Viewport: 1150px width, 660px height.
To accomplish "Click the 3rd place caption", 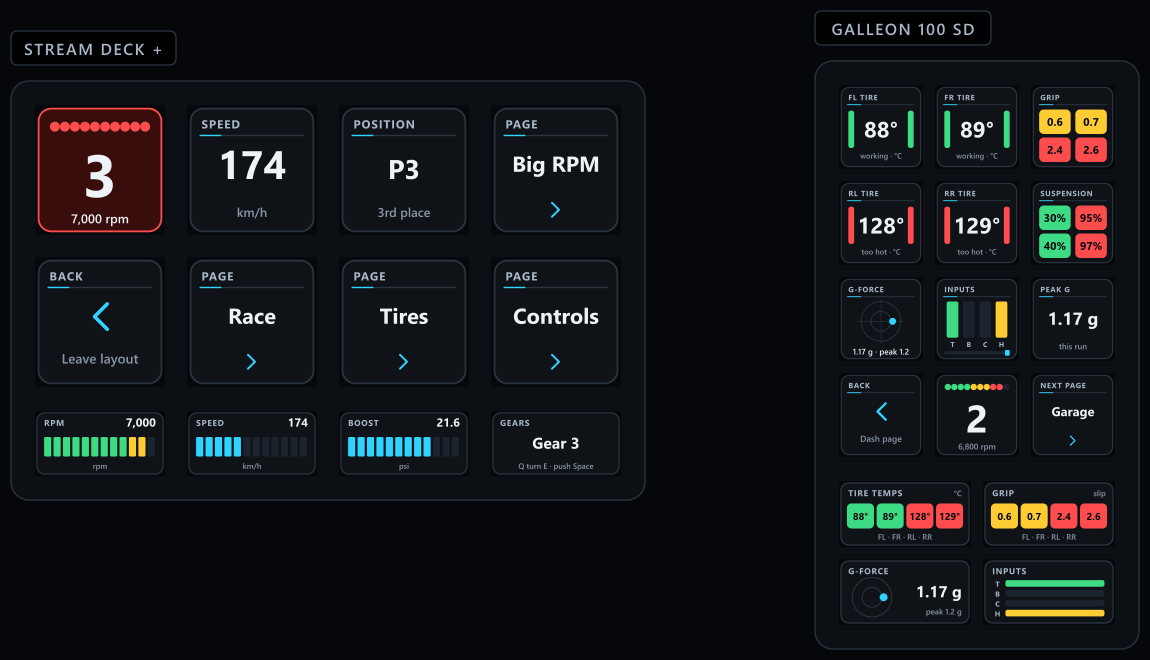I will [404, 213].
